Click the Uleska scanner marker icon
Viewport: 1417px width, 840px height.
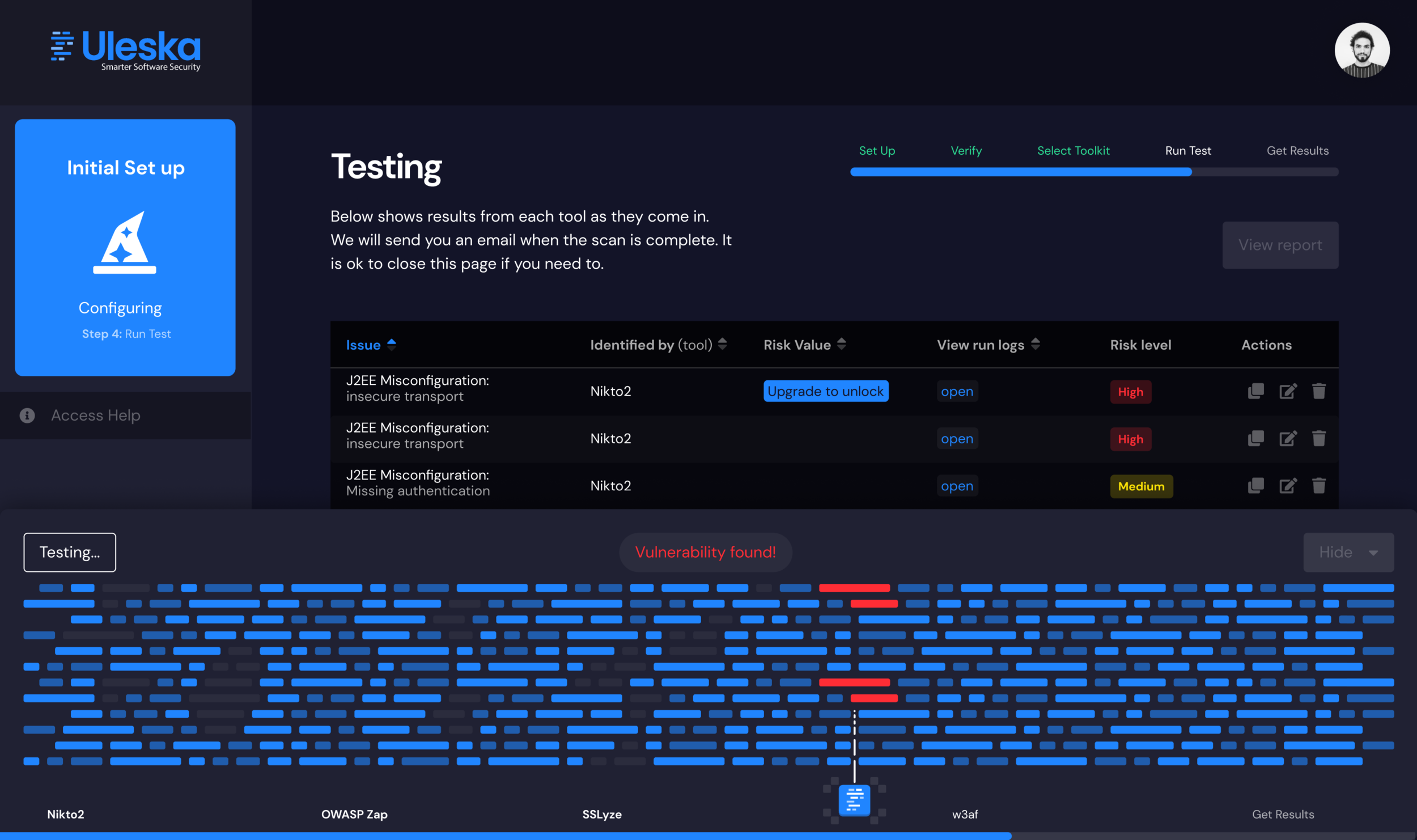tap(854, 800)
